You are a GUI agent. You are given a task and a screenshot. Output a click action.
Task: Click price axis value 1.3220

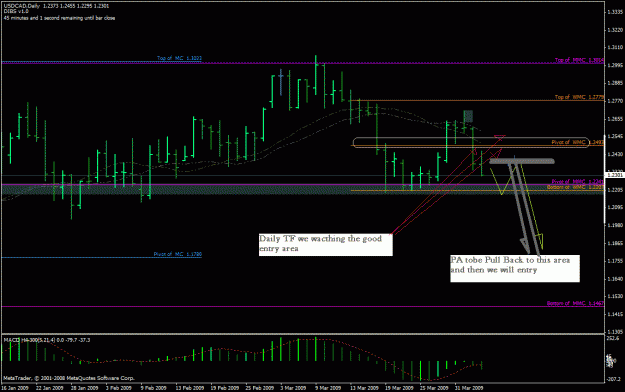[x=615, y=30]
